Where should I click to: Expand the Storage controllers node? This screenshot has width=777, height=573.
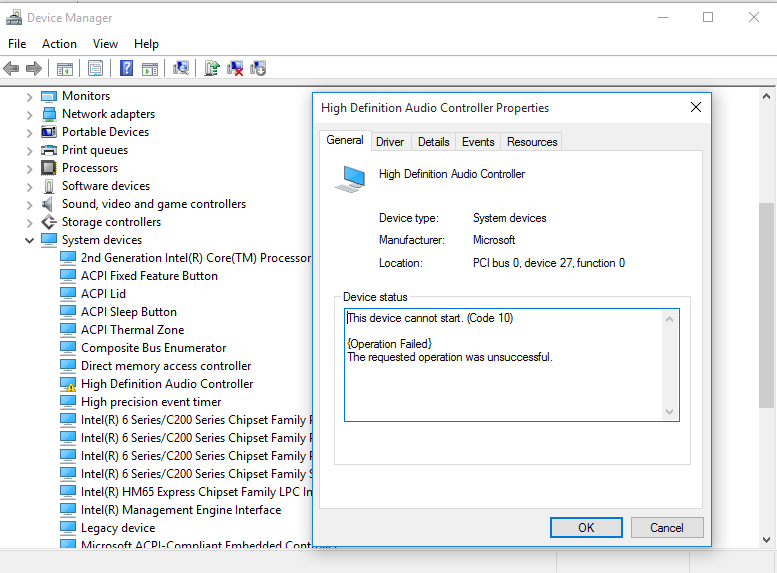(x=29, y=223)
